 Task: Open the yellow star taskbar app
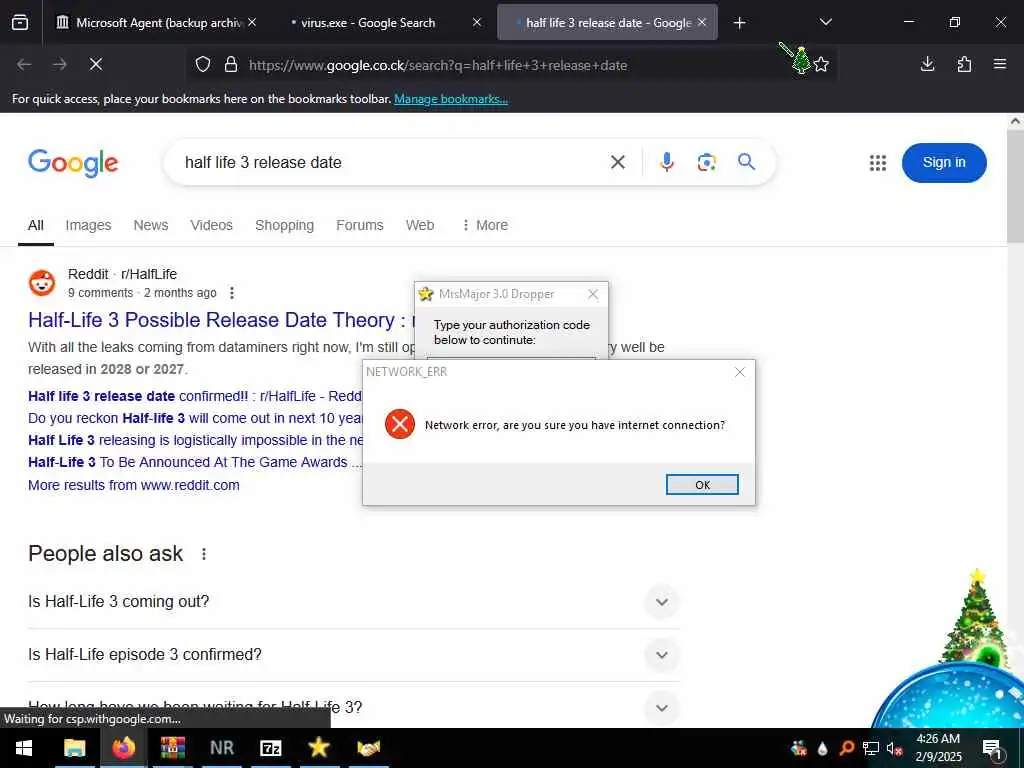coord(319,748)
